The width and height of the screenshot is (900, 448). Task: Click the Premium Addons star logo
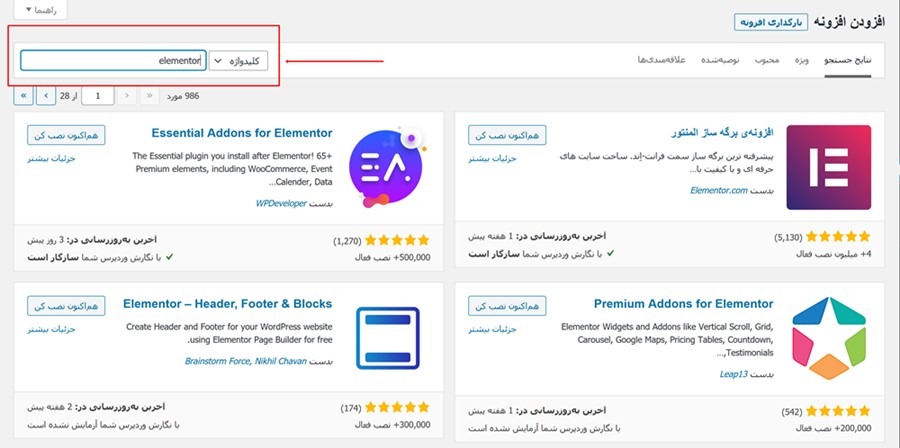pyautogui.click(x=828, y=338)
